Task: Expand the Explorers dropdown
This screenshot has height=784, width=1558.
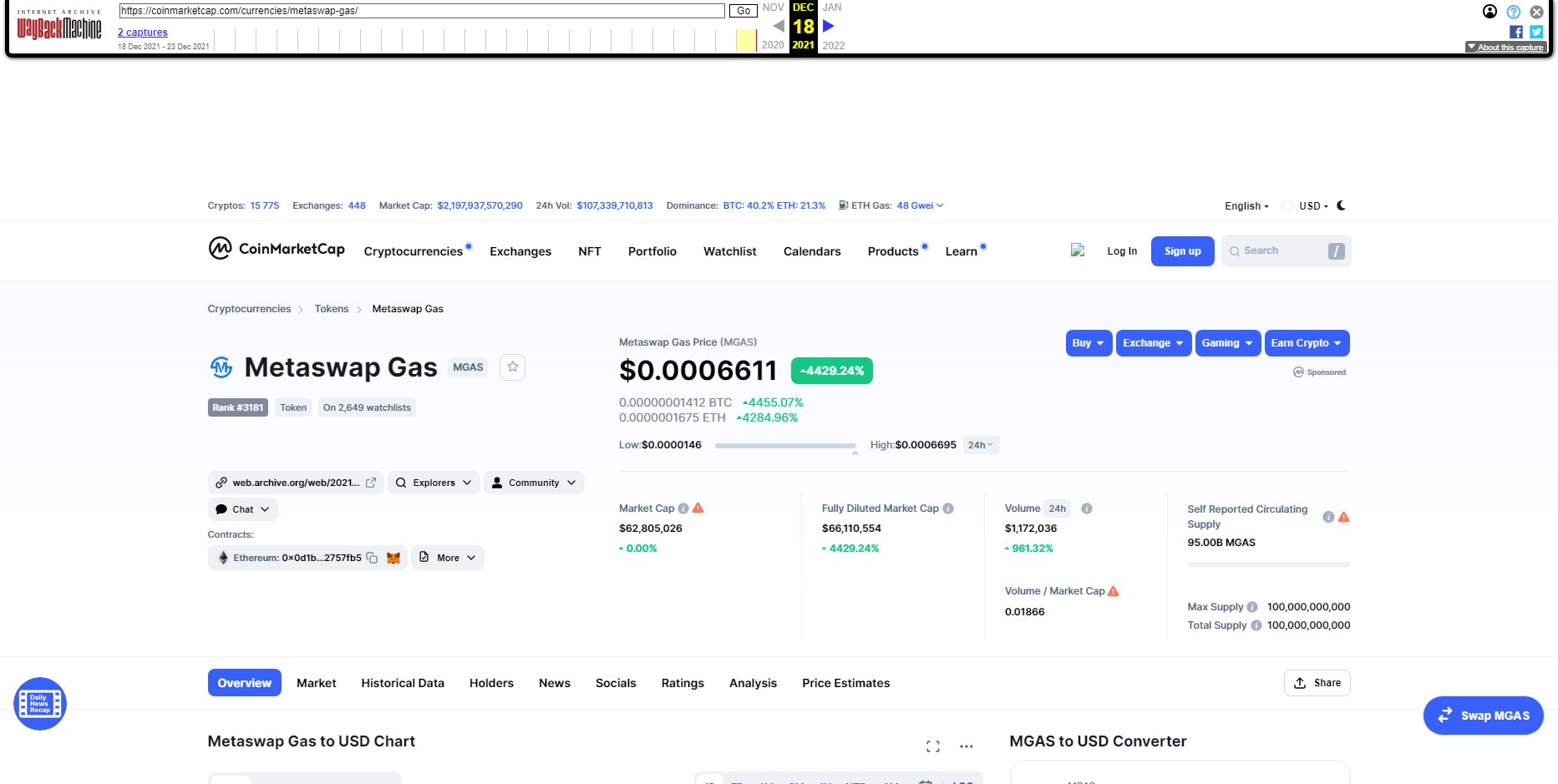Action: 434,483
